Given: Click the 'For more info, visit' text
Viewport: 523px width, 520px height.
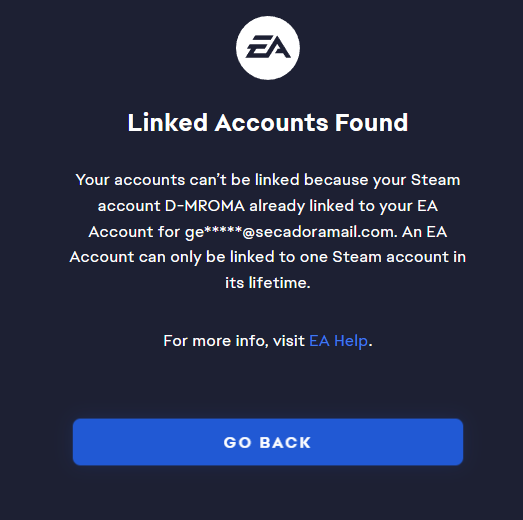Looking at the screenshot, I should pyautogui.click(x=234, y=341).
